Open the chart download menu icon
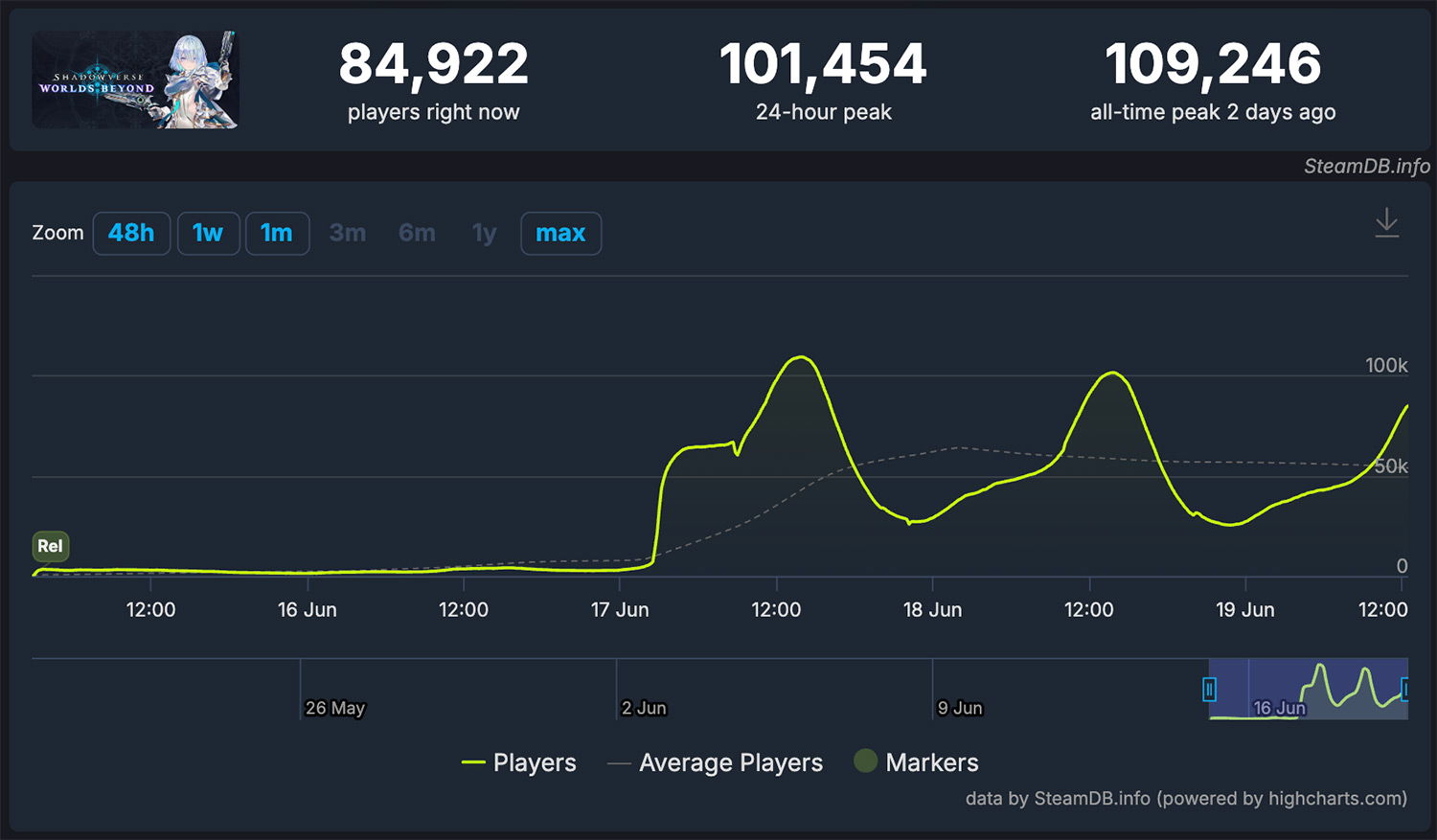The width and height of the screenshot is (1437, 840). pyautogui.click(x=1386, y=223)
